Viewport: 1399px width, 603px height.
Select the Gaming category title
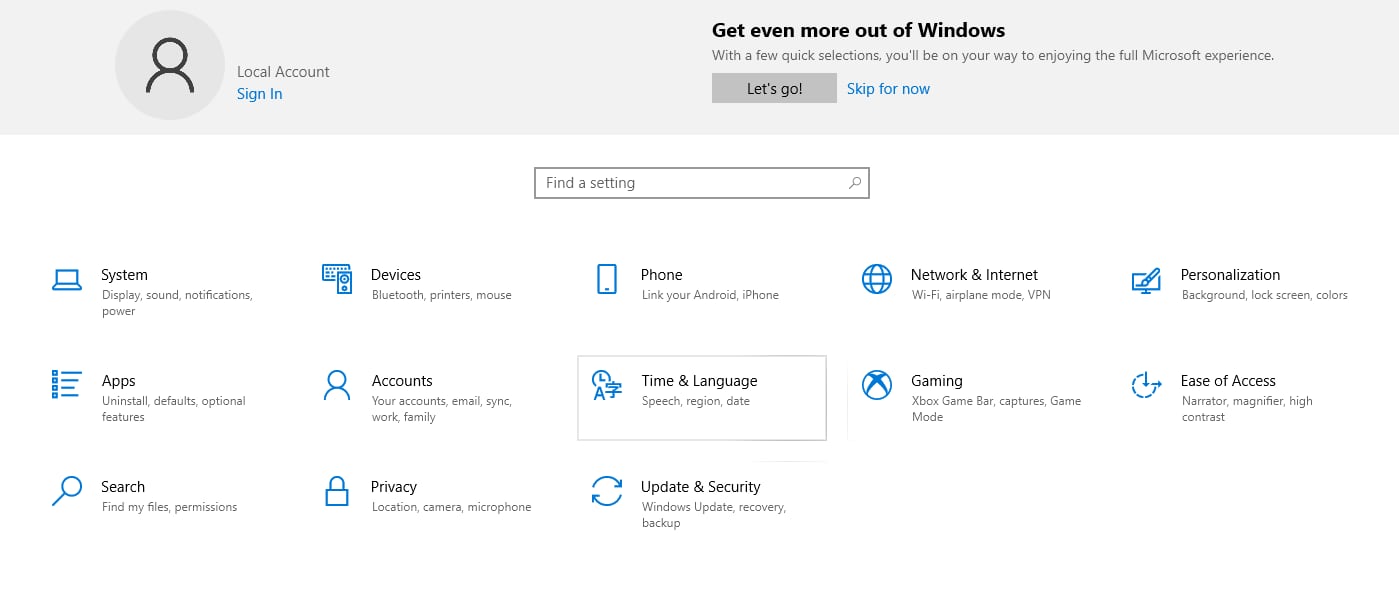(x=937, y=381)
